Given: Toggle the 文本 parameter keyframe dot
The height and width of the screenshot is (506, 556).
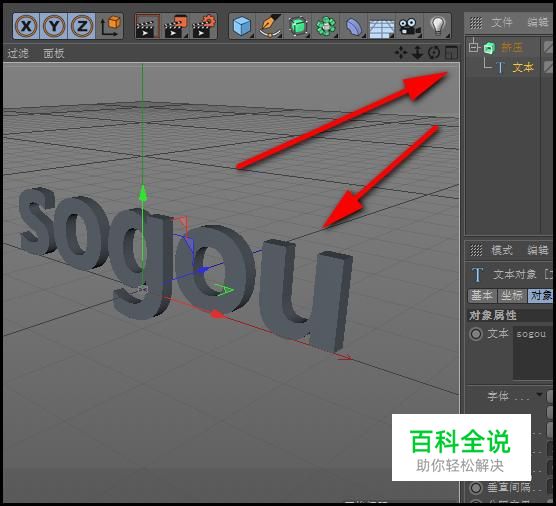Looking at the screenshot, I should pyautogui.click(x=476, y=334).
